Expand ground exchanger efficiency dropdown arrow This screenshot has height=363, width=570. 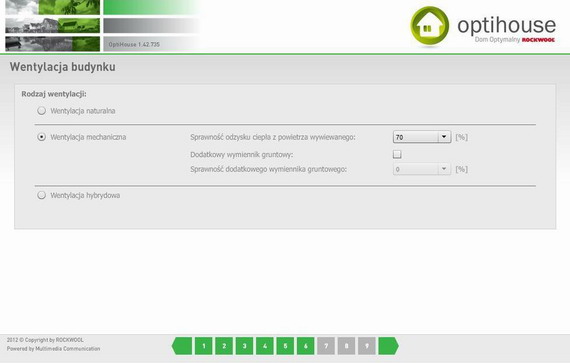443,169
